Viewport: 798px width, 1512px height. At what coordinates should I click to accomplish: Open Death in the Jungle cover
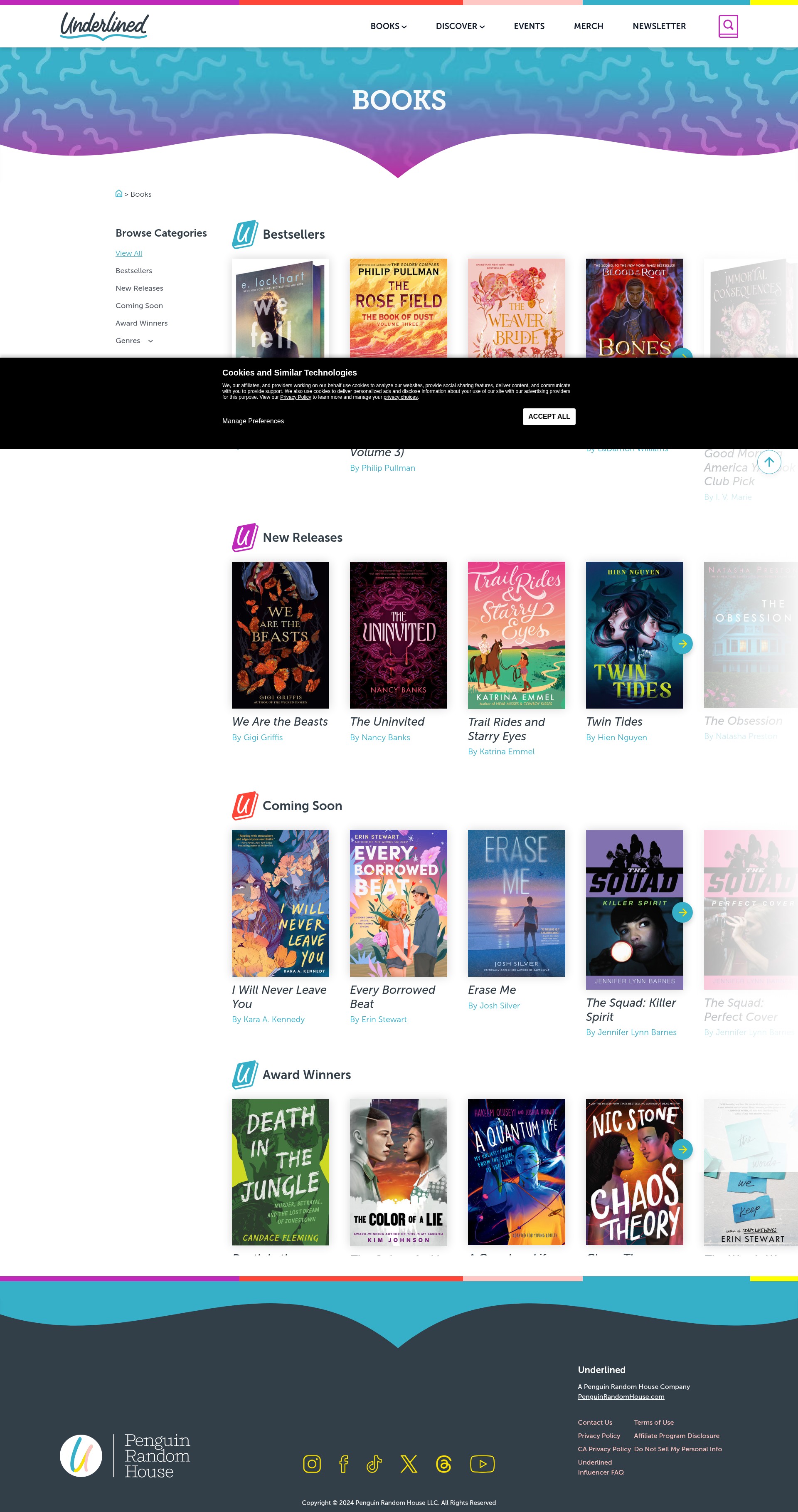point(281,1172)
